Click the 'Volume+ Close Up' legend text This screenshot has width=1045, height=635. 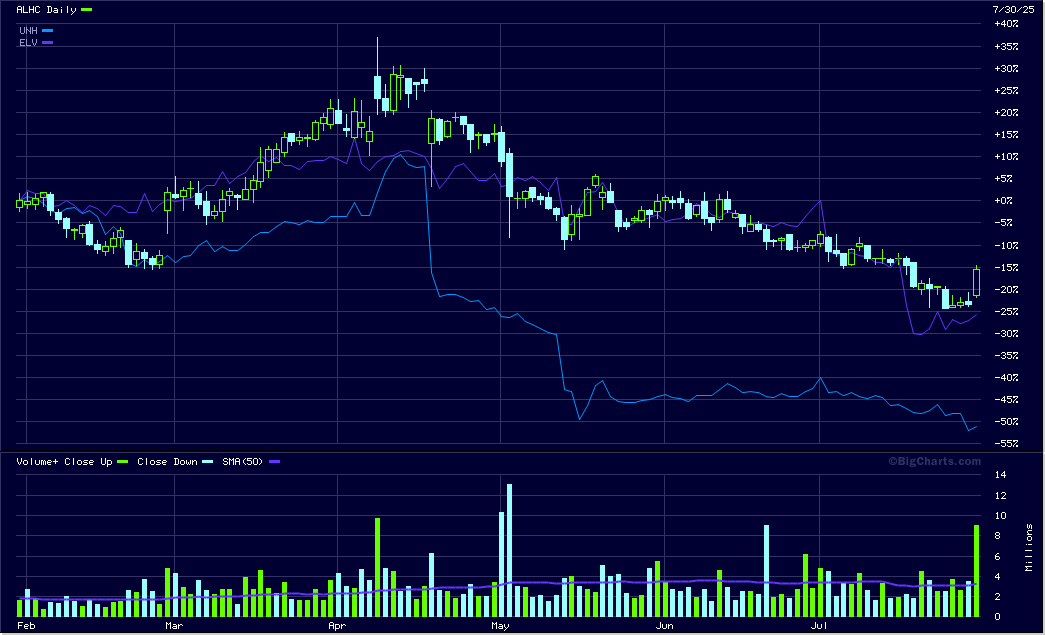[64, 462]
